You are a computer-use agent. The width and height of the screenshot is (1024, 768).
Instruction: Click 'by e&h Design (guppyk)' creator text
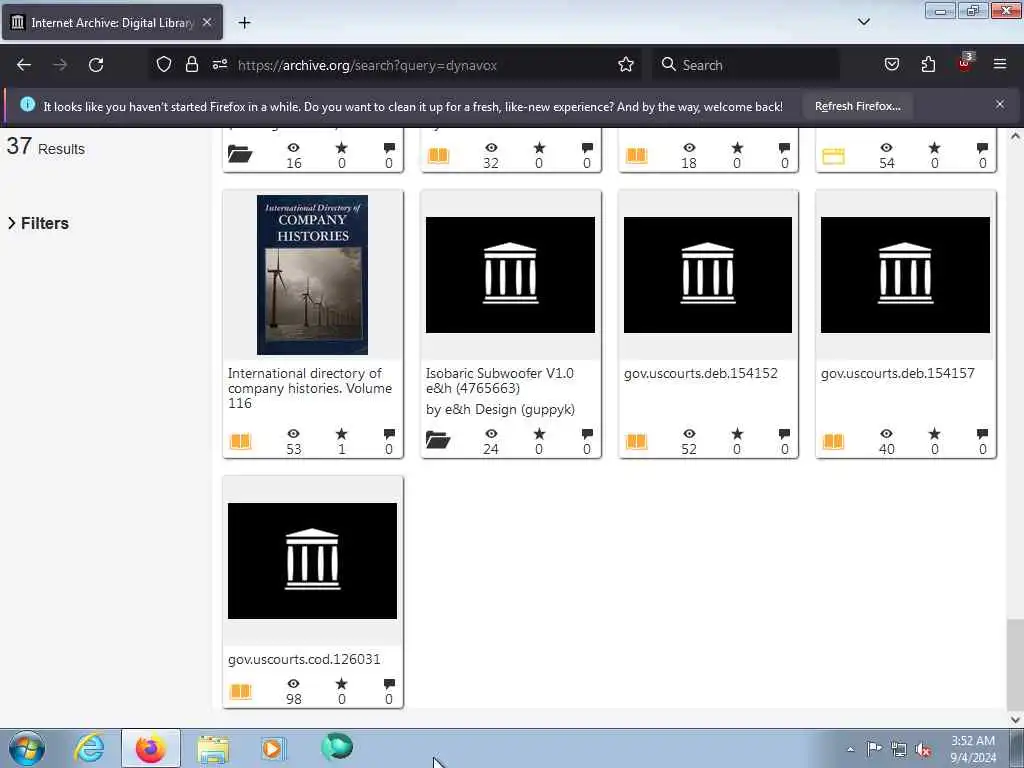pyautogui.click(x=500, y=409)
